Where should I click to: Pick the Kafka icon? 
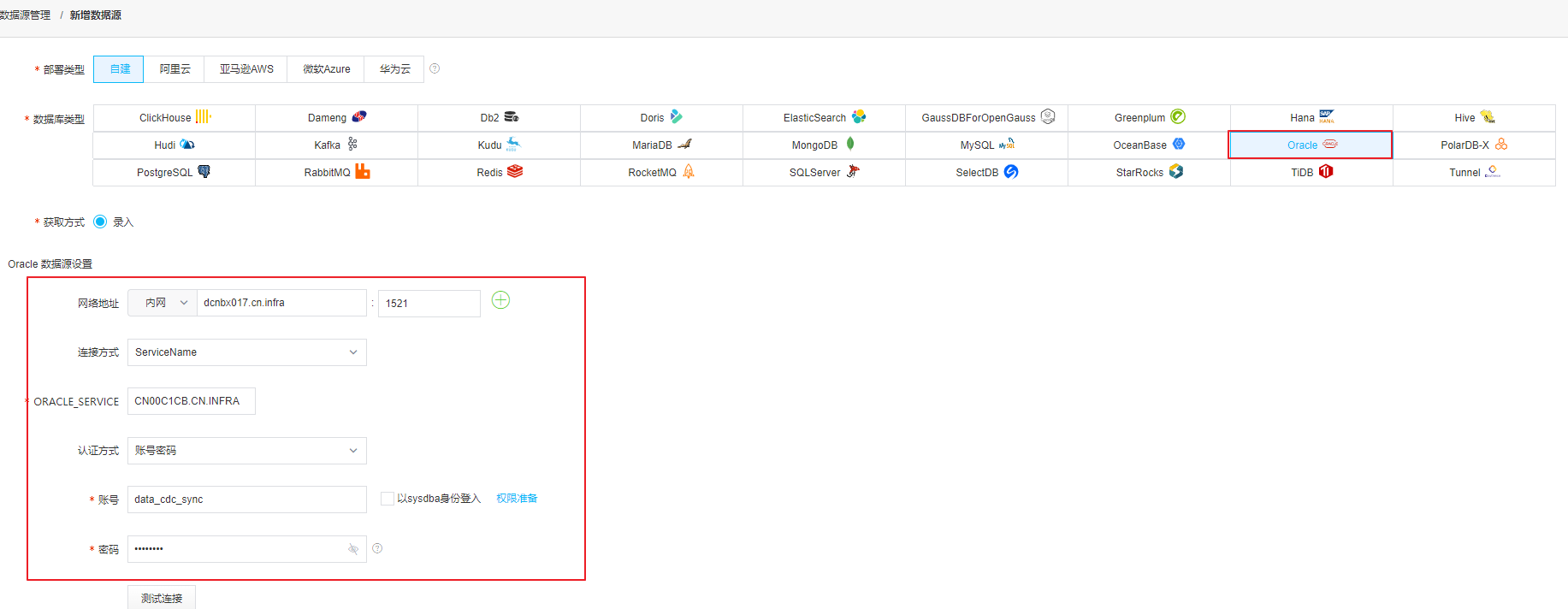coord(352,144)
